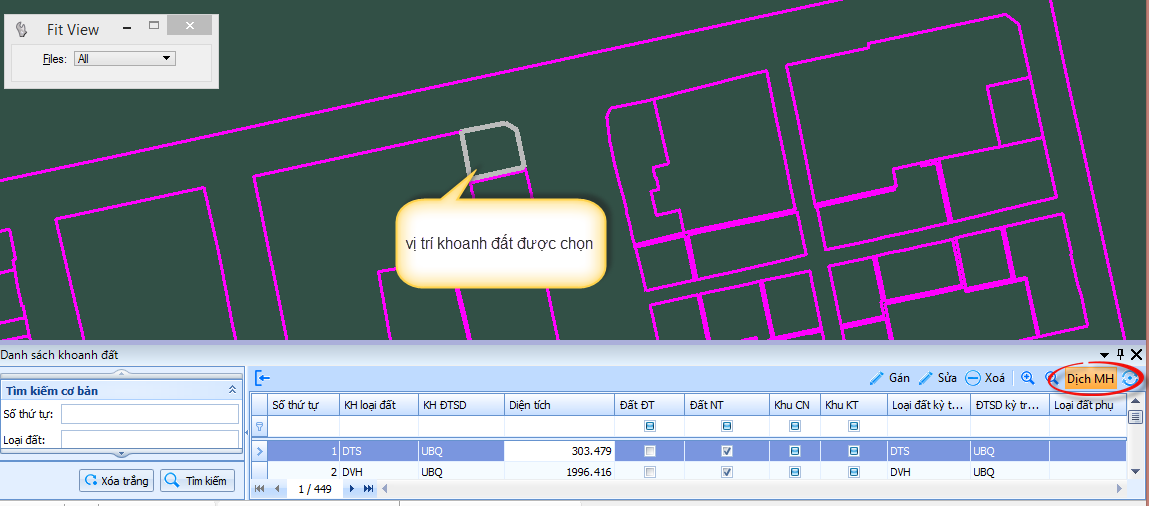Click the Gán pencil tool
This screenshot has height=506, width=1149.
click(x=889, y=378)
